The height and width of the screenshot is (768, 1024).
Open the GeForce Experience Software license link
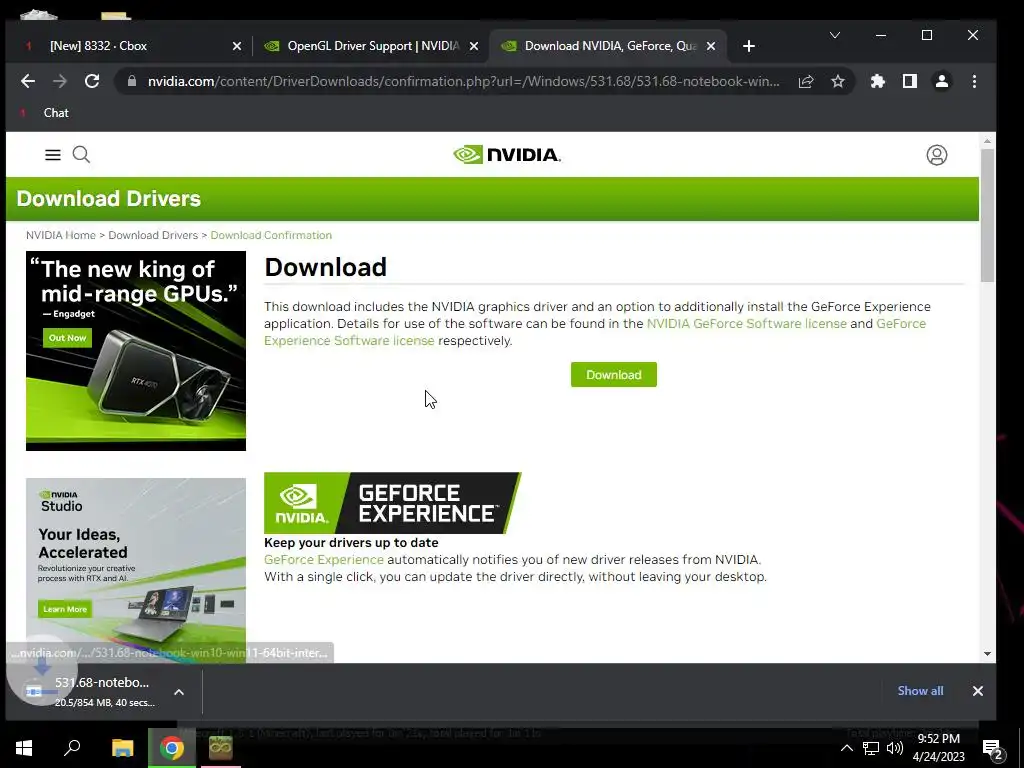coord(349,341)
